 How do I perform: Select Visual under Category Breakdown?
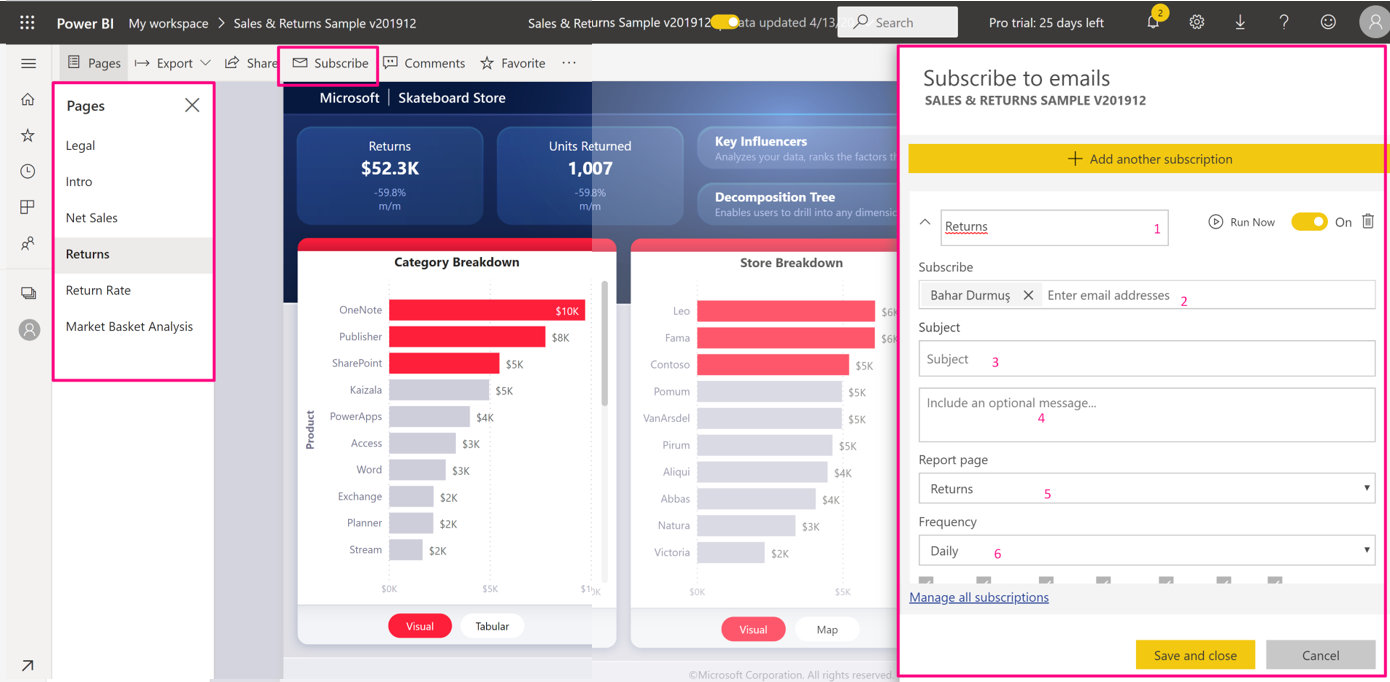click(420, 626)
